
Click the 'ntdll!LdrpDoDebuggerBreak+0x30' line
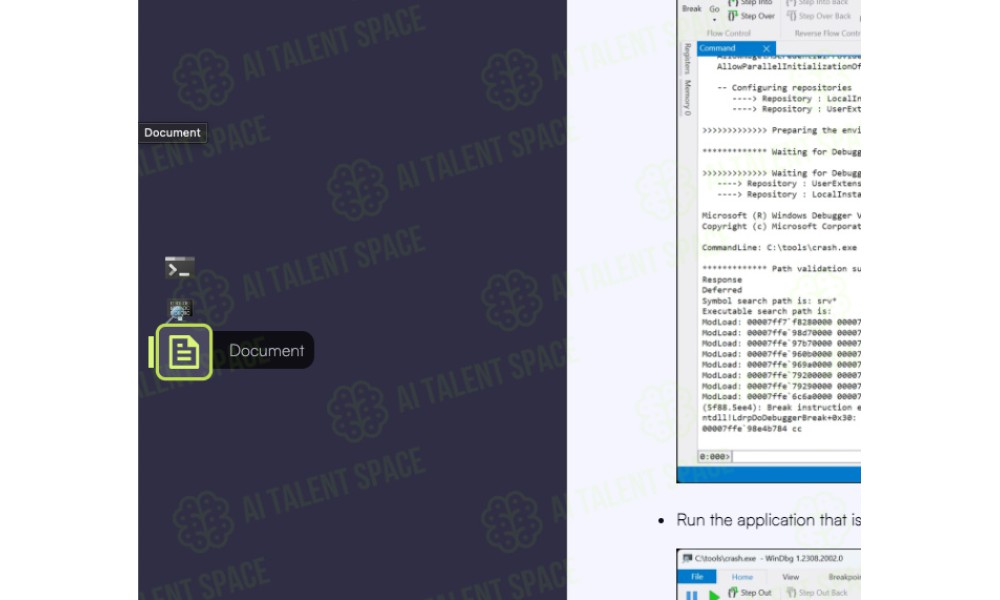click(x=779, y=418)
